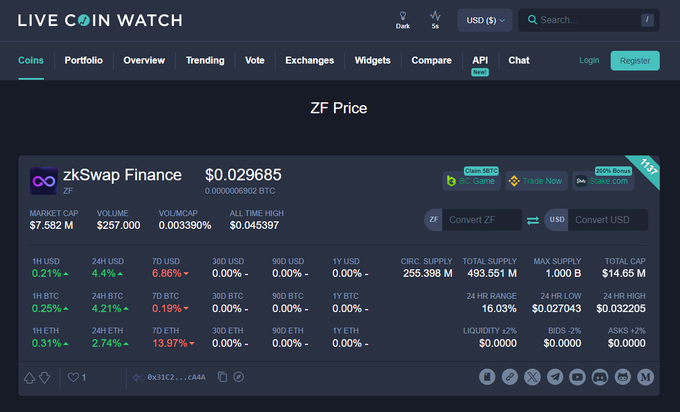Open the whitepaper document icon

pyautogui.click(x=487, y=377)
